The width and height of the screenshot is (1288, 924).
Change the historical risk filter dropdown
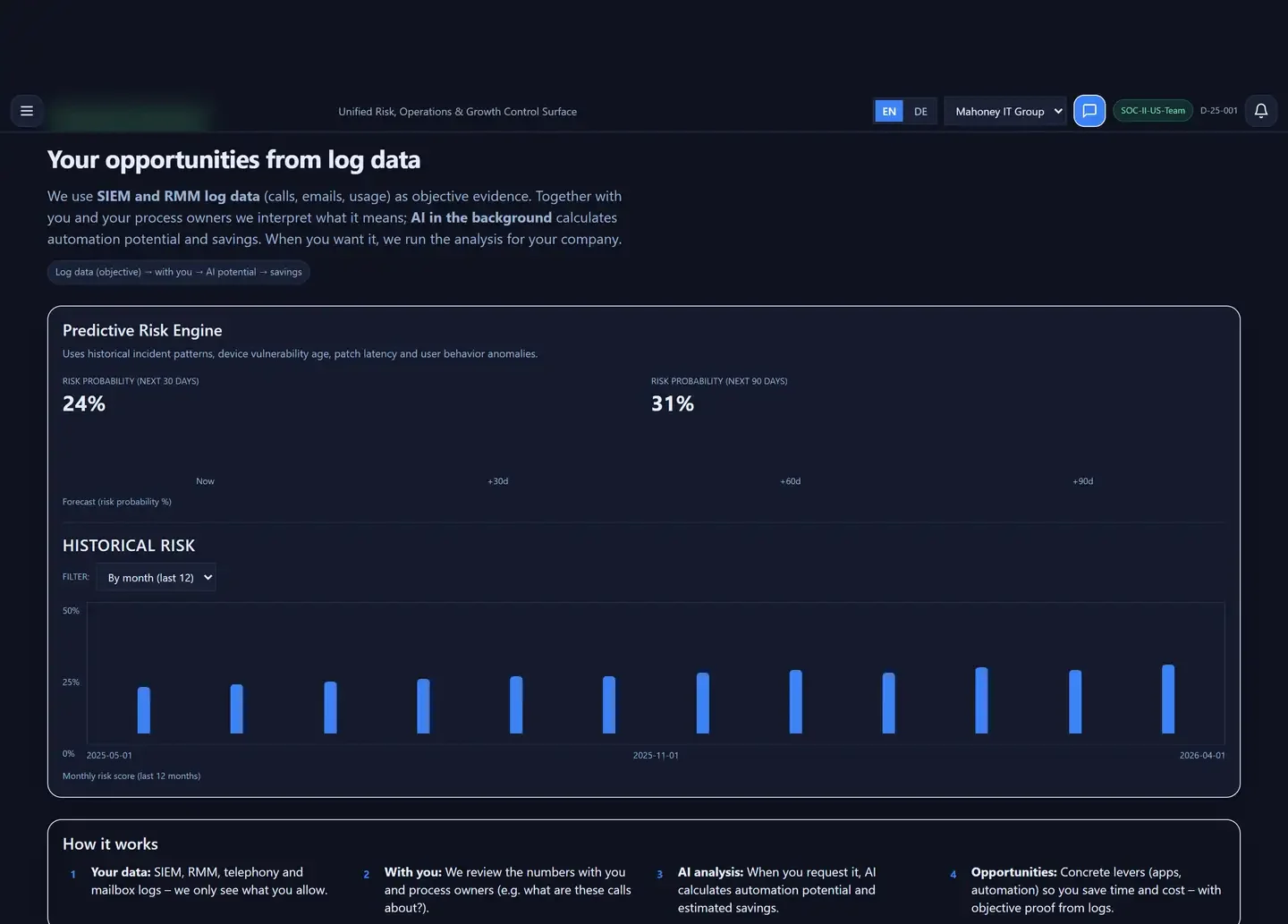157,577
